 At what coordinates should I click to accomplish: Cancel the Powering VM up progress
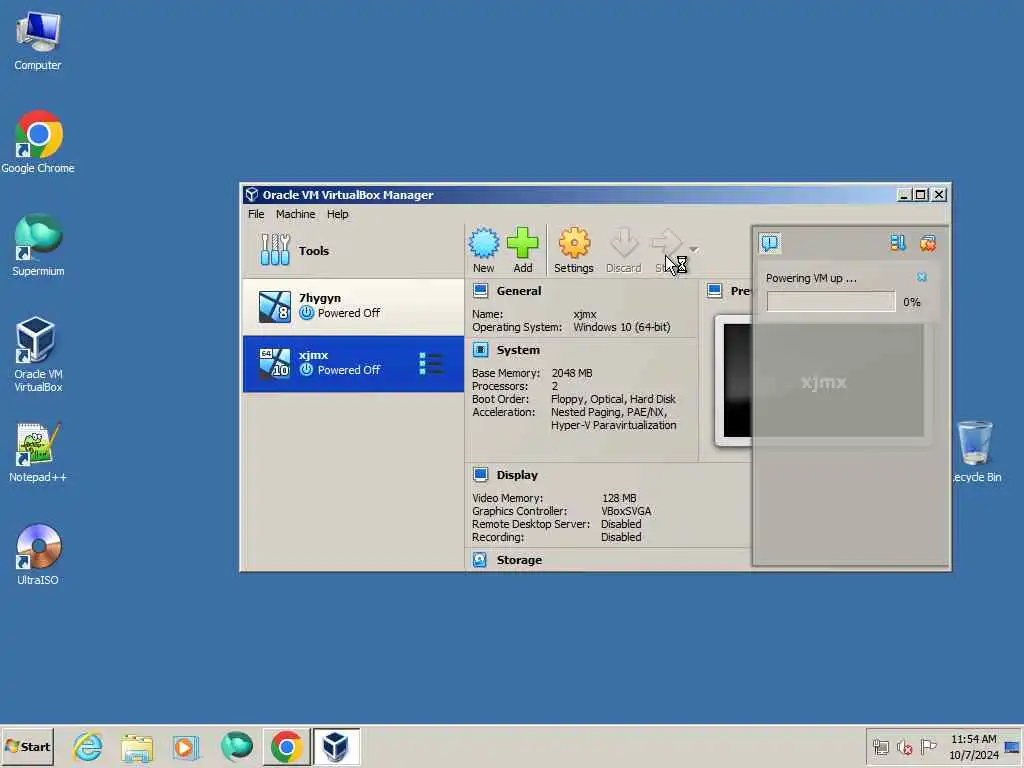coord(921,278)
